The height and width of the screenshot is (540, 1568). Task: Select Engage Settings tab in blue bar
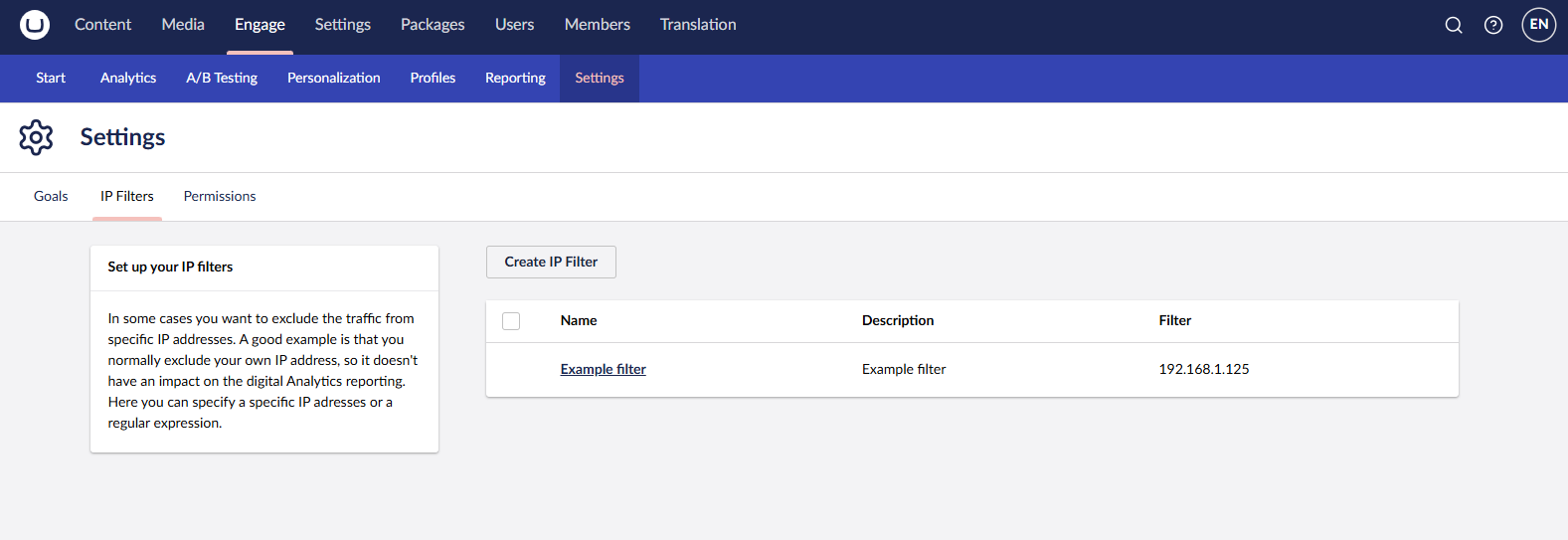coord(600,78)
